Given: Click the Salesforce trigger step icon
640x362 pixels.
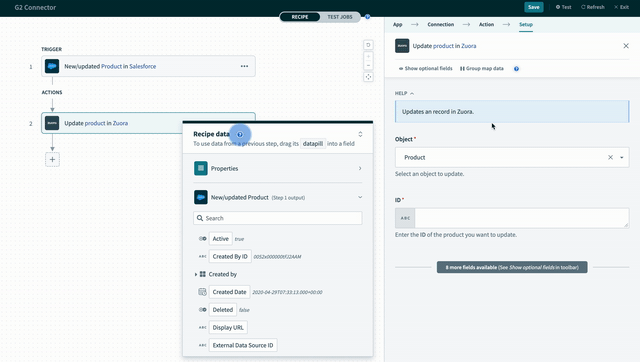Looking at the screenshot, I should point(52,66).
